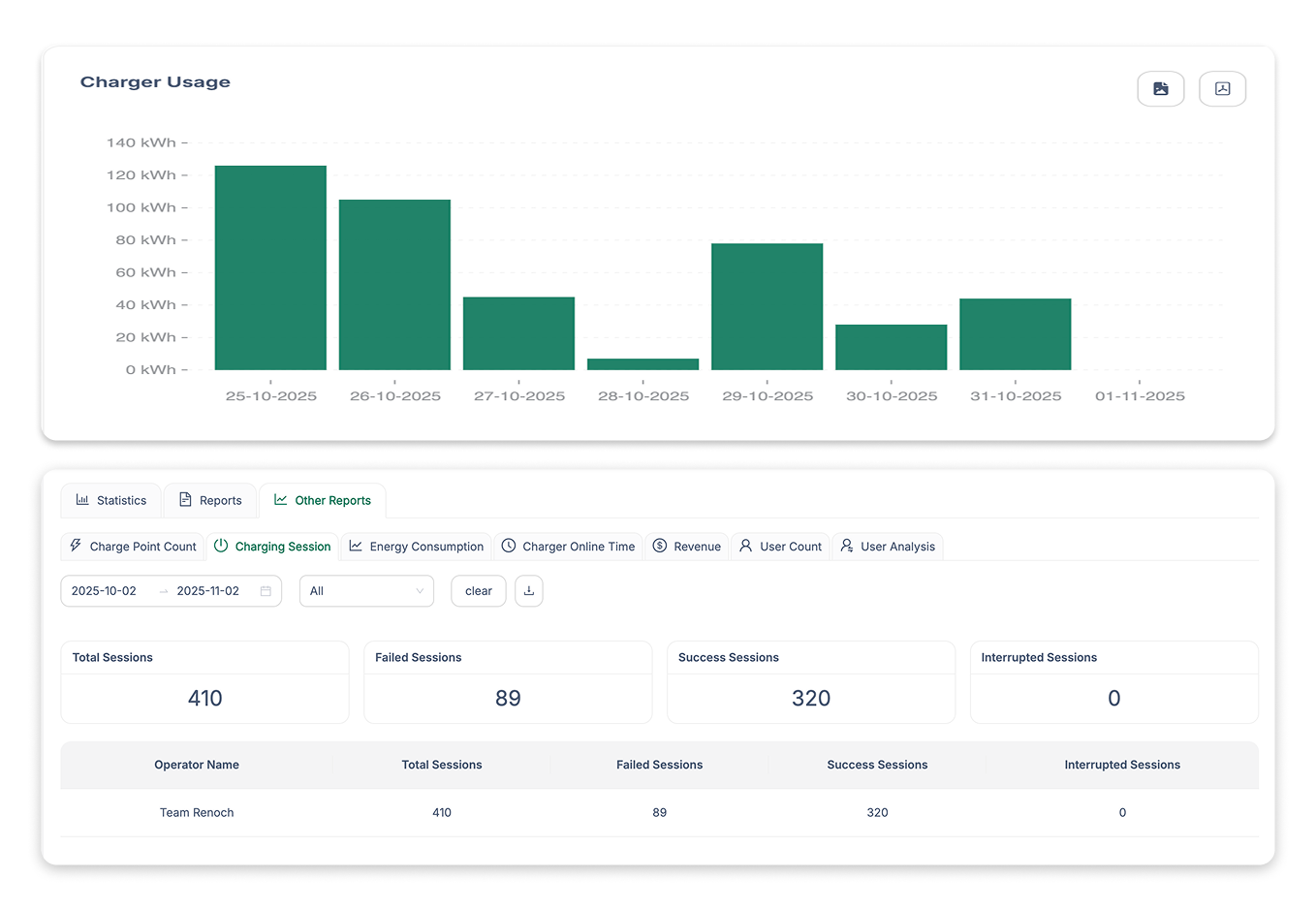Click the 2025-10-02 start date field
This screenshot has height=910, width=1316.
click(x=105, y=590)
